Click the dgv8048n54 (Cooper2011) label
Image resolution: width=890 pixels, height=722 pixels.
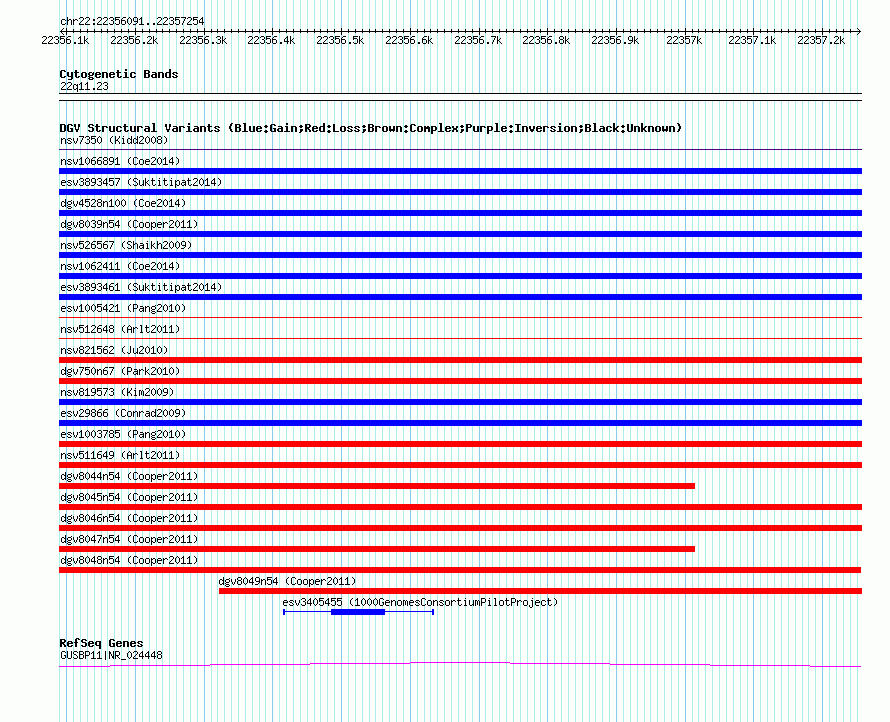(129, 560)
